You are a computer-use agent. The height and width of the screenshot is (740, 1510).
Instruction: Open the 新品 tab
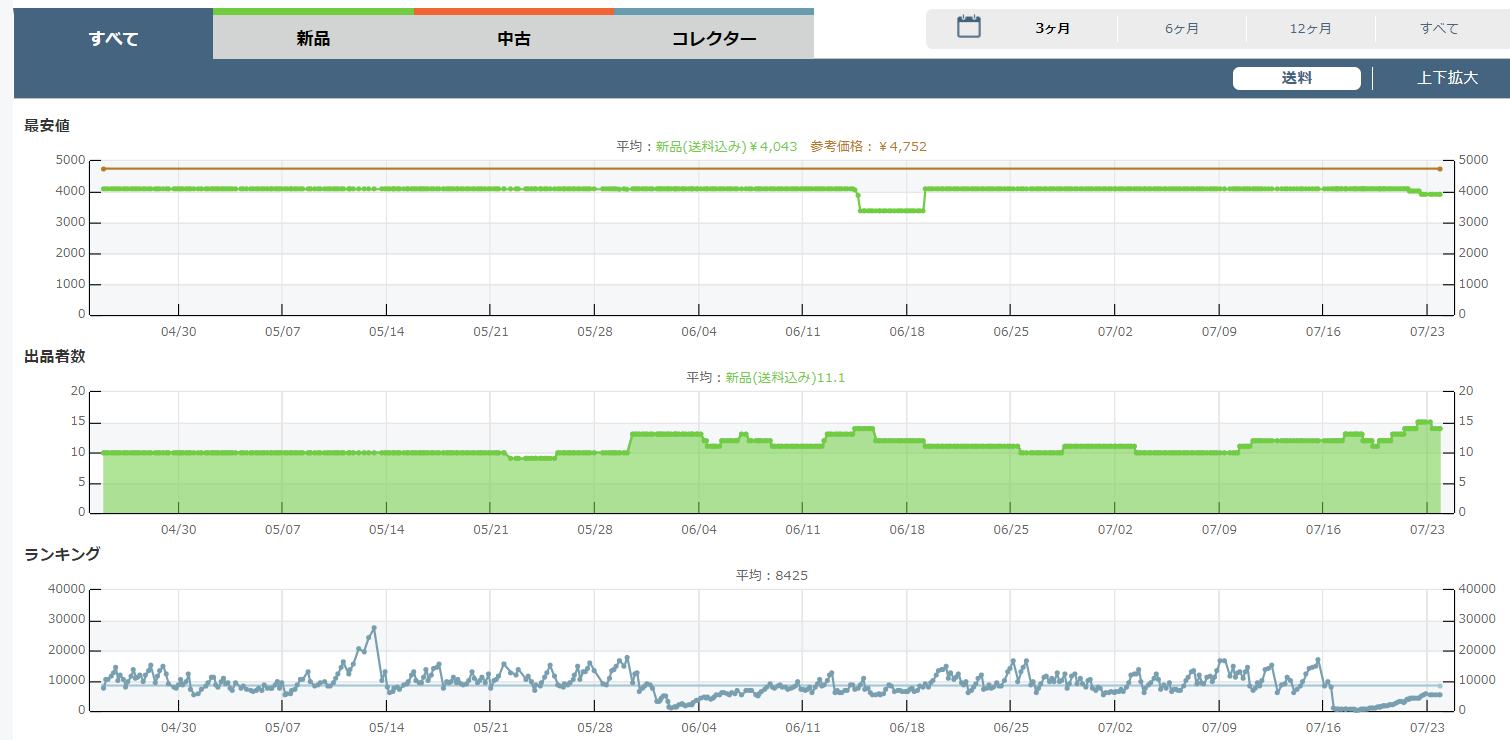coord(313,39)
